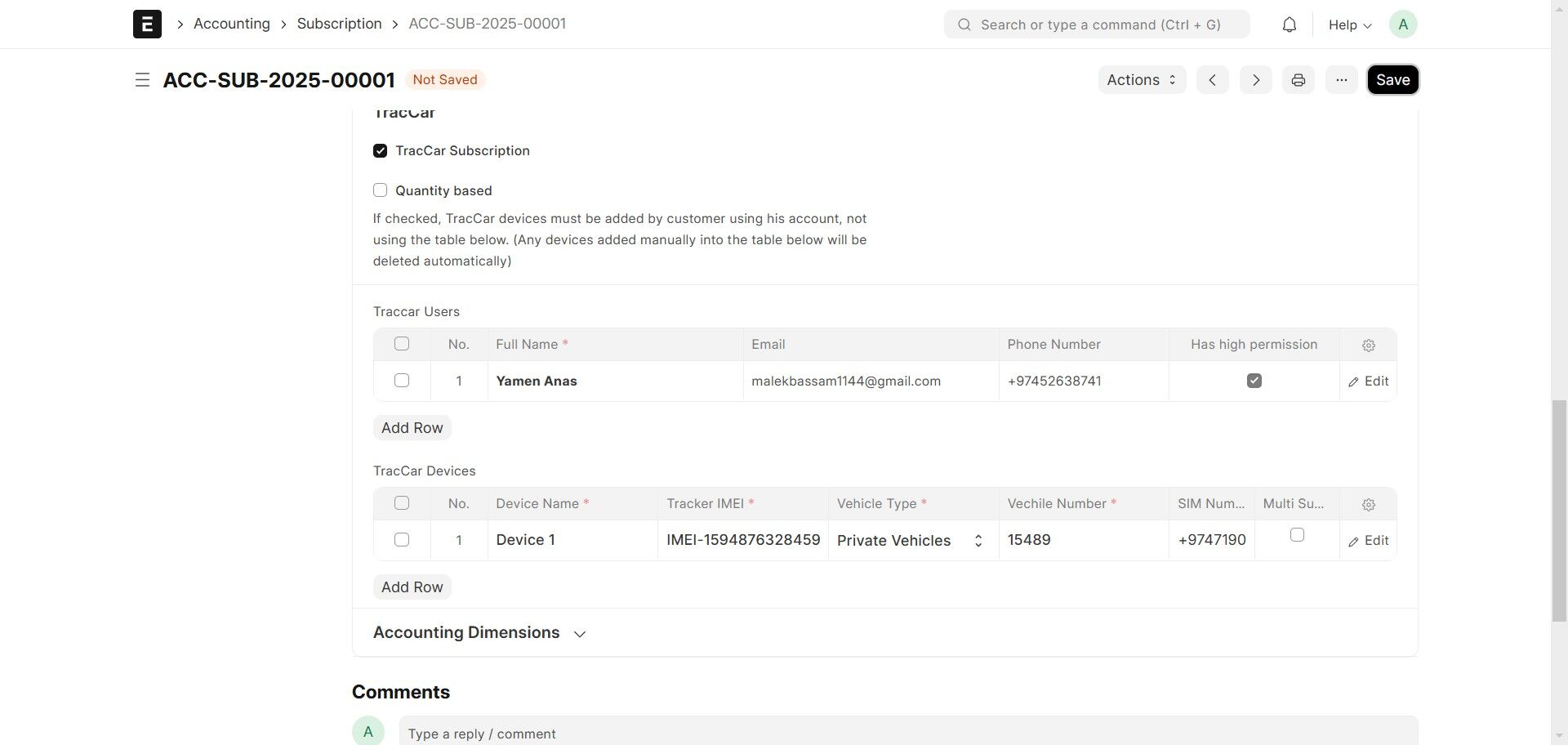Expand the Accounting Dimensions section
1568x745 pixels.
point(479,633)
